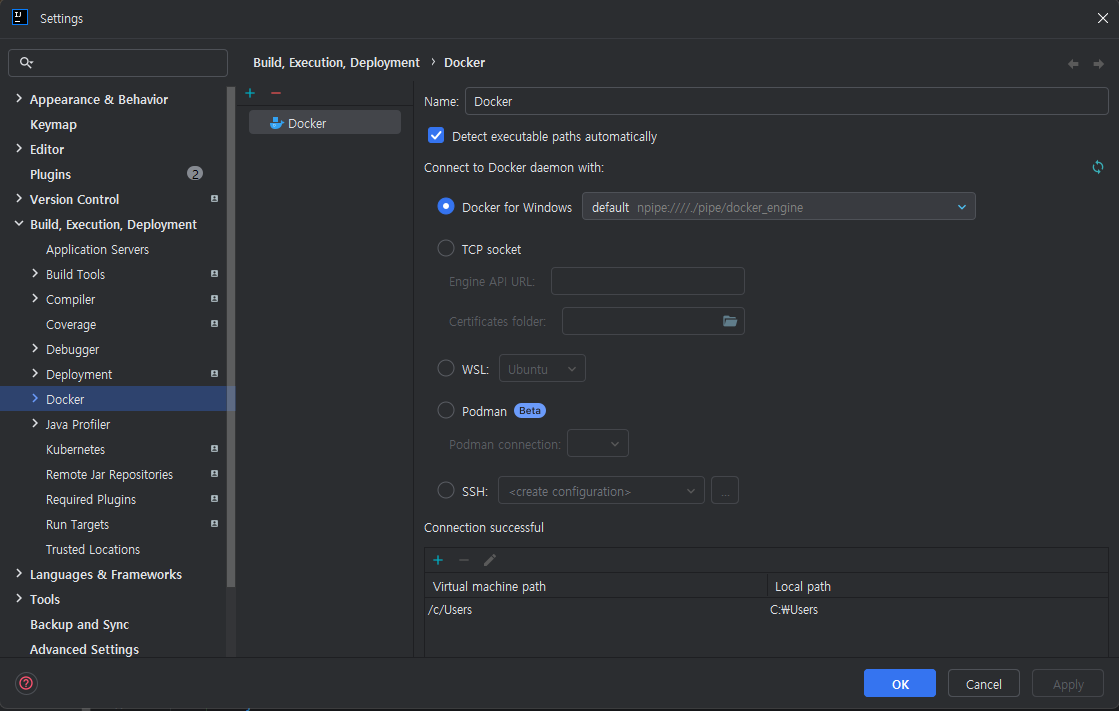Close the Settings dialog window

tap(1103, 18)
